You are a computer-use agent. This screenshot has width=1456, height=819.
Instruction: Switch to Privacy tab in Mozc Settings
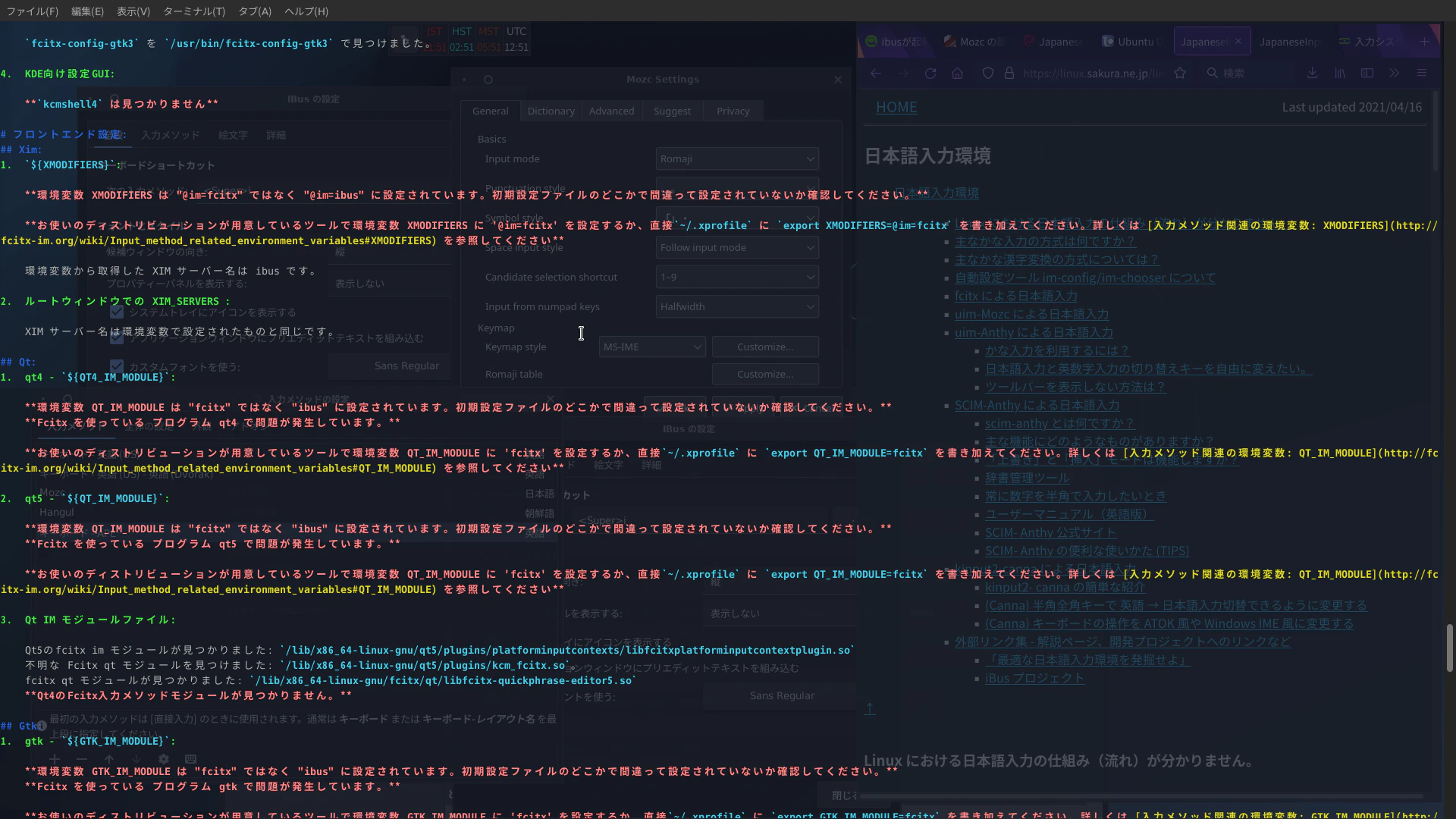tap(733, 111)
